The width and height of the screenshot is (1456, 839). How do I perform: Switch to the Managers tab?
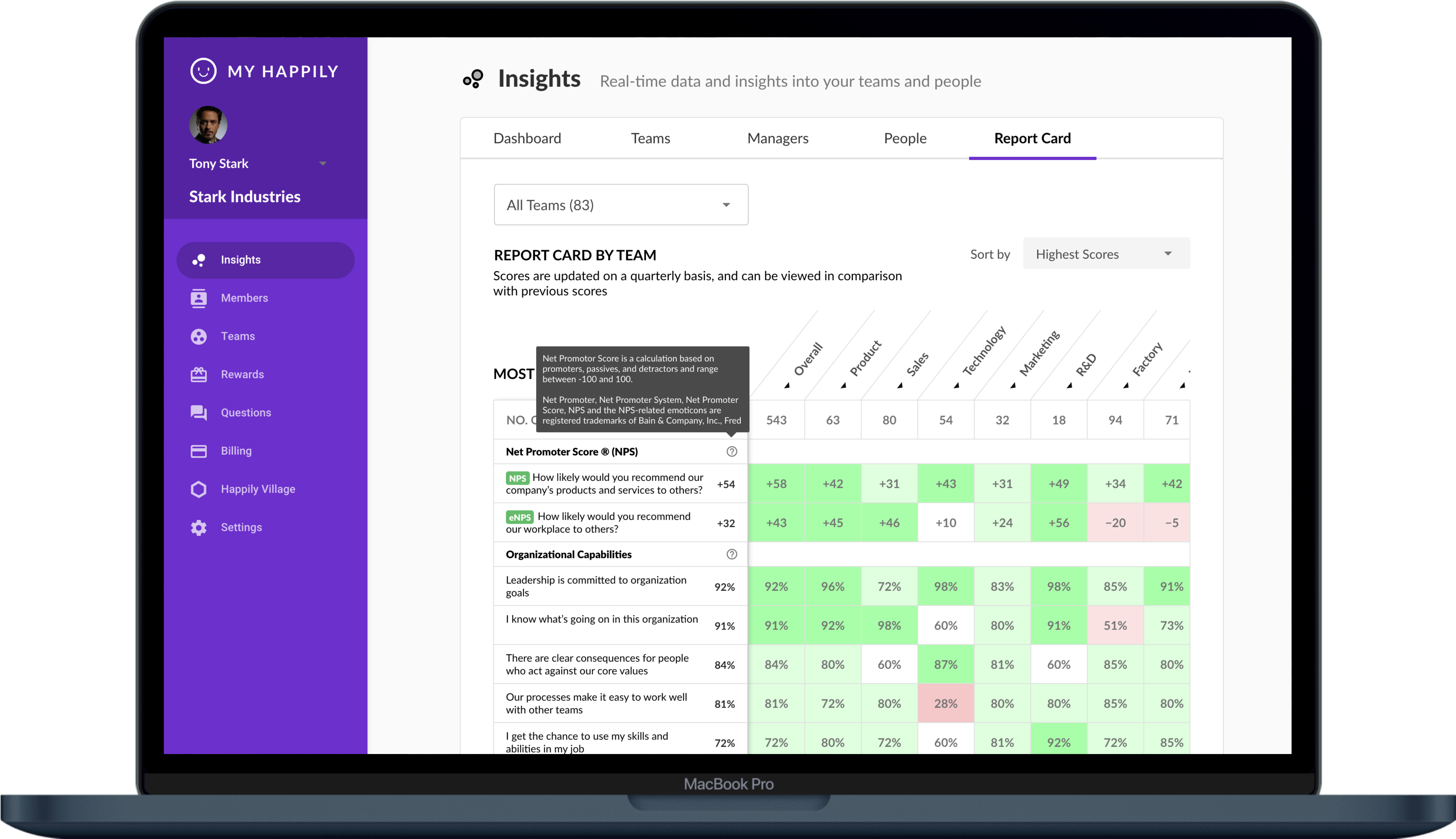[777, 138]
